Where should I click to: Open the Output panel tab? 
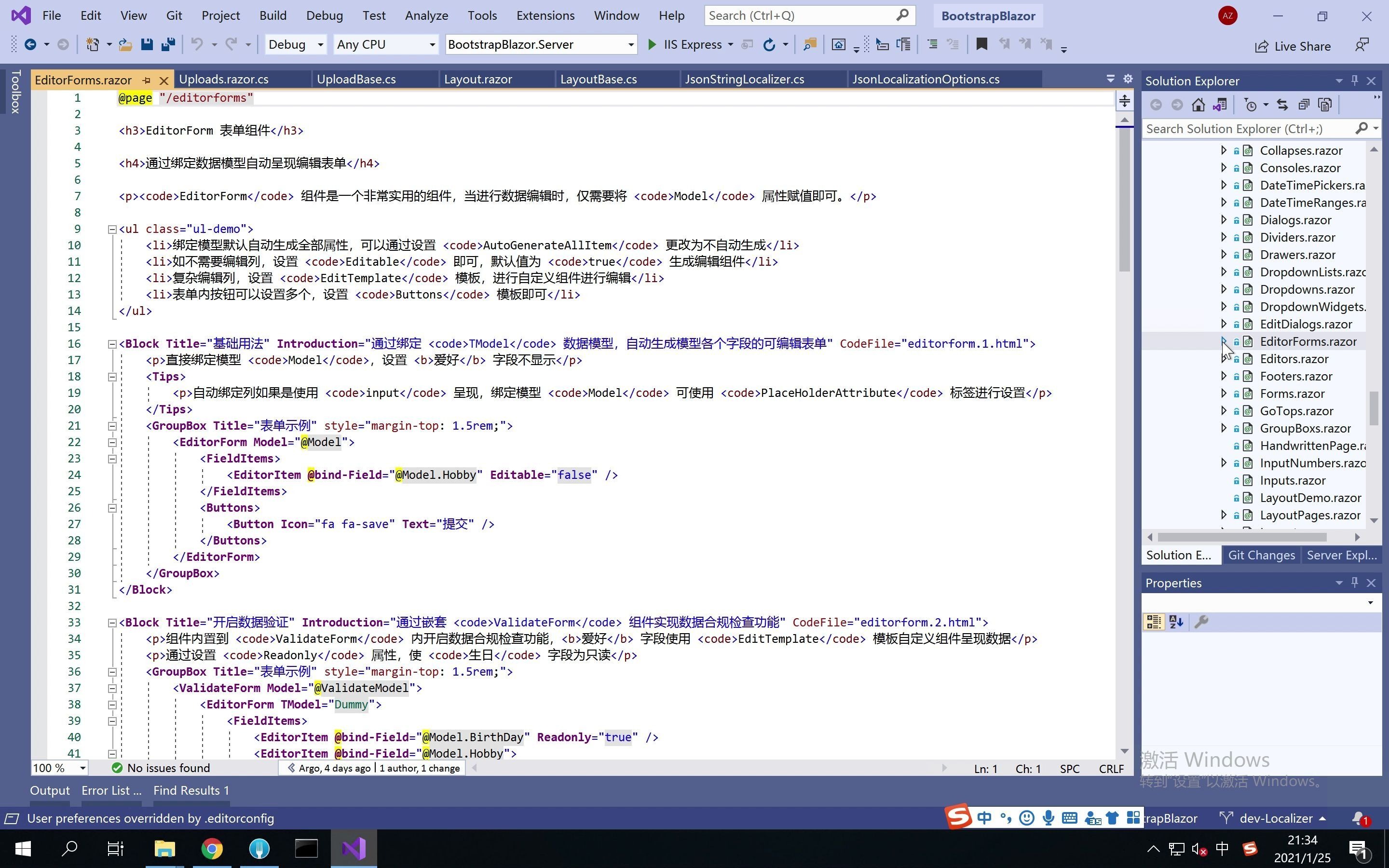pyautogui.click(x=50, y=790)
